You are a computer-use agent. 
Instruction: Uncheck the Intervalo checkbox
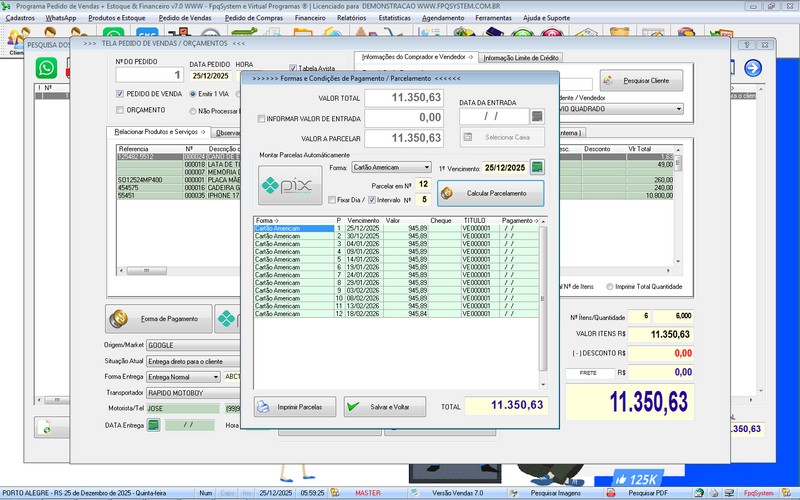click(x=371, y=200)
